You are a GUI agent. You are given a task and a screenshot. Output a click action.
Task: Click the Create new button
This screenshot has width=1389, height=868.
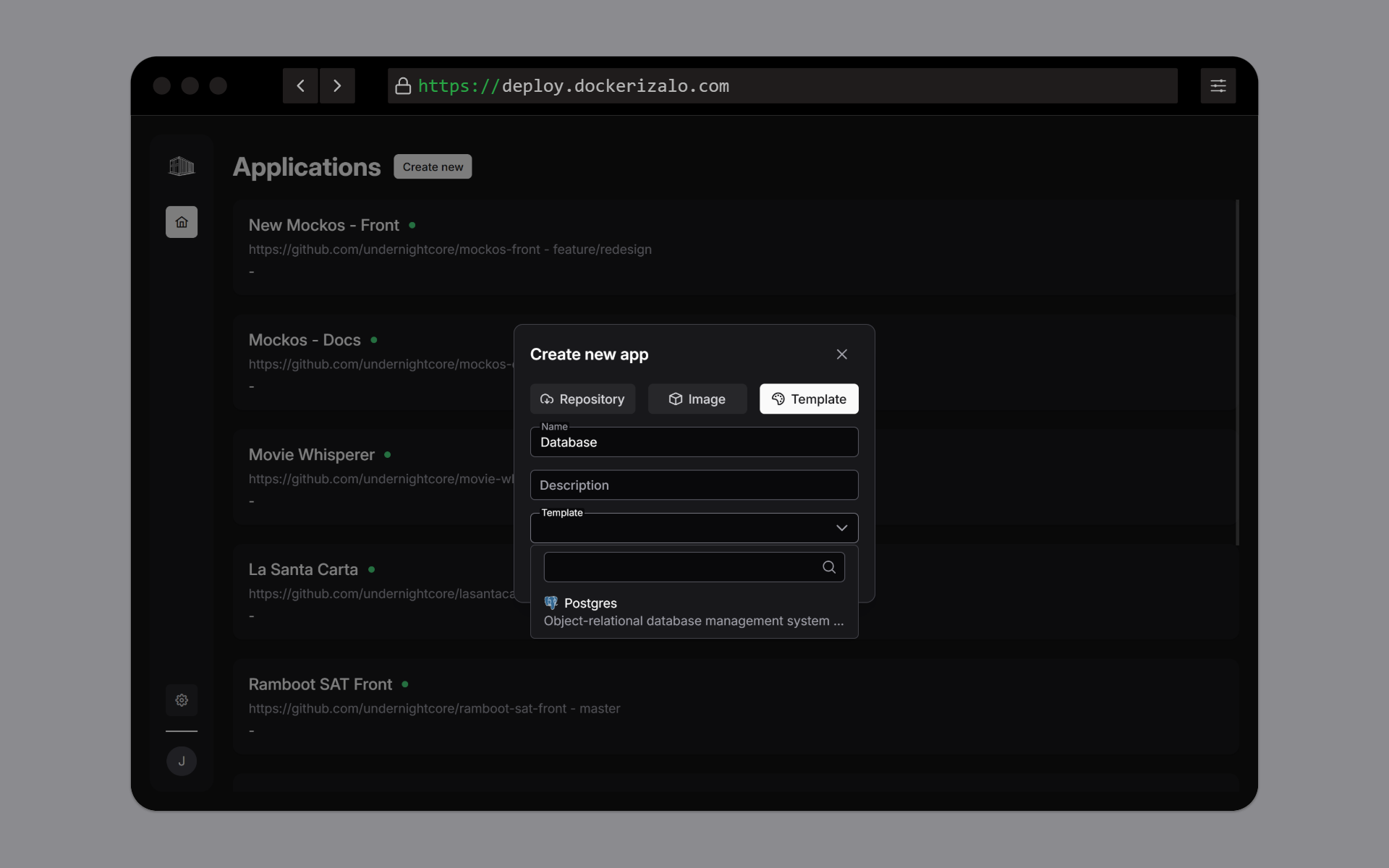coord(433,166)
